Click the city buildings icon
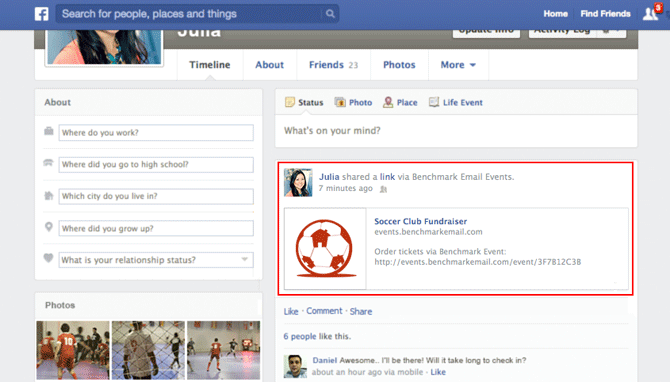This screenshot has width=670, height=382. tap(49, 196)
